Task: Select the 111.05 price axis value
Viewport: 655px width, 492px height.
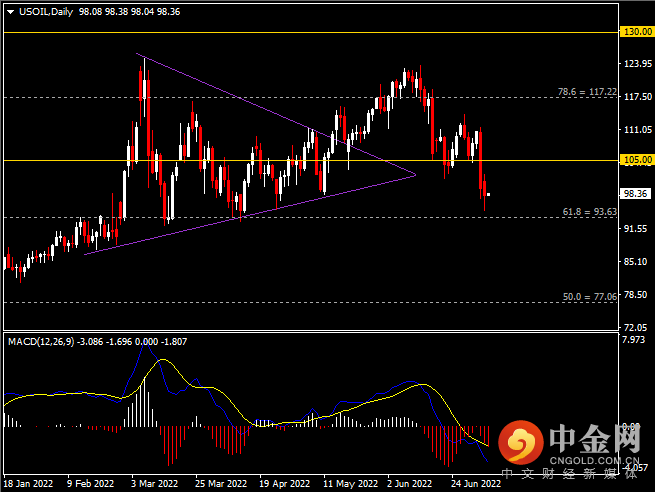Action: [638, 129]
